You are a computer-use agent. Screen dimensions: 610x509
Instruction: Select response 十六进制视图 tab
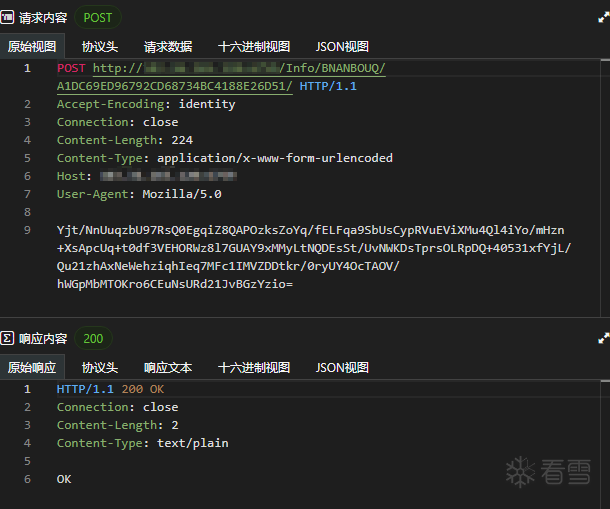[x=254, y=367]
